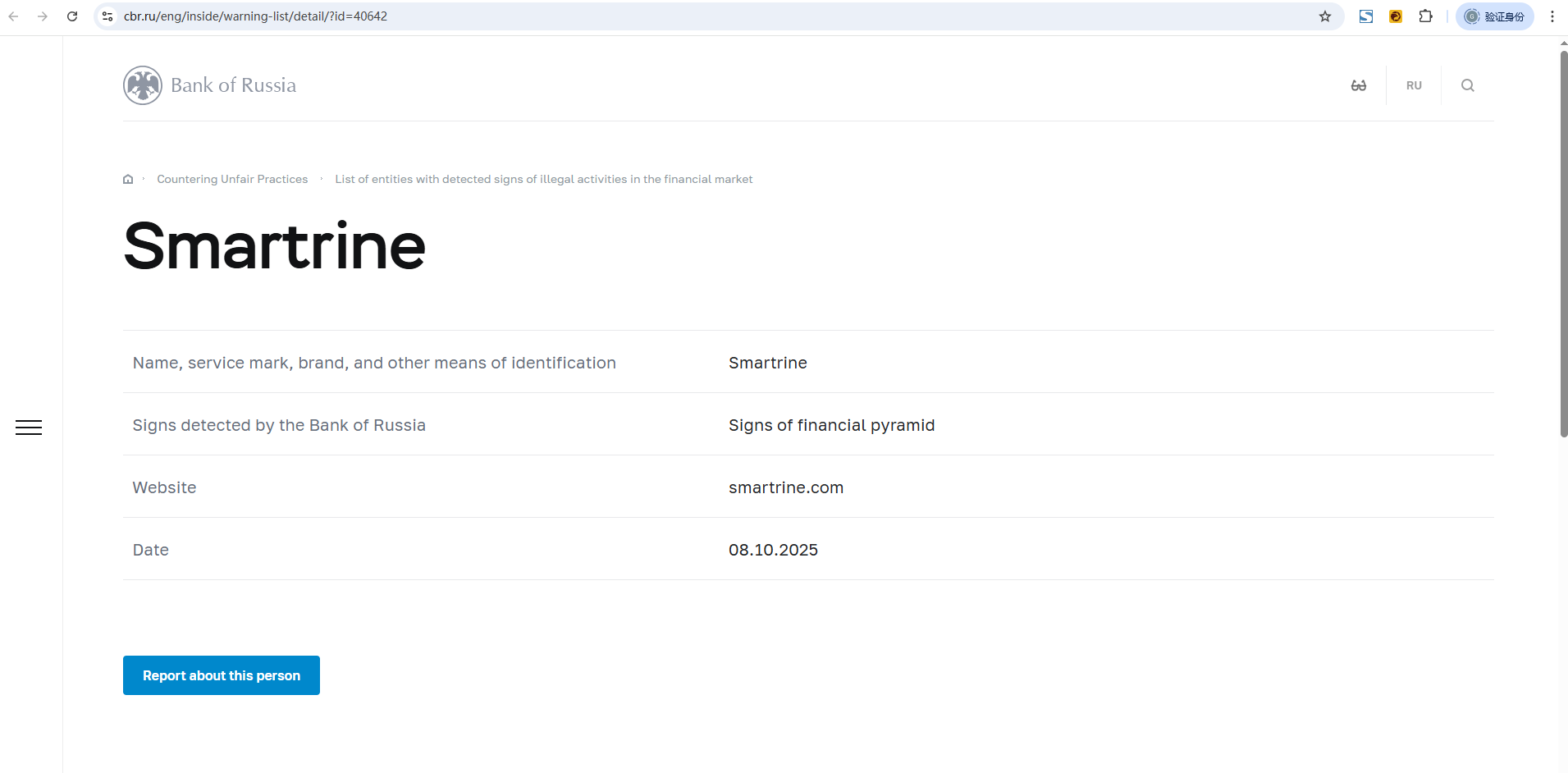Open the Chrome three-dot menu

(1552, 16)
